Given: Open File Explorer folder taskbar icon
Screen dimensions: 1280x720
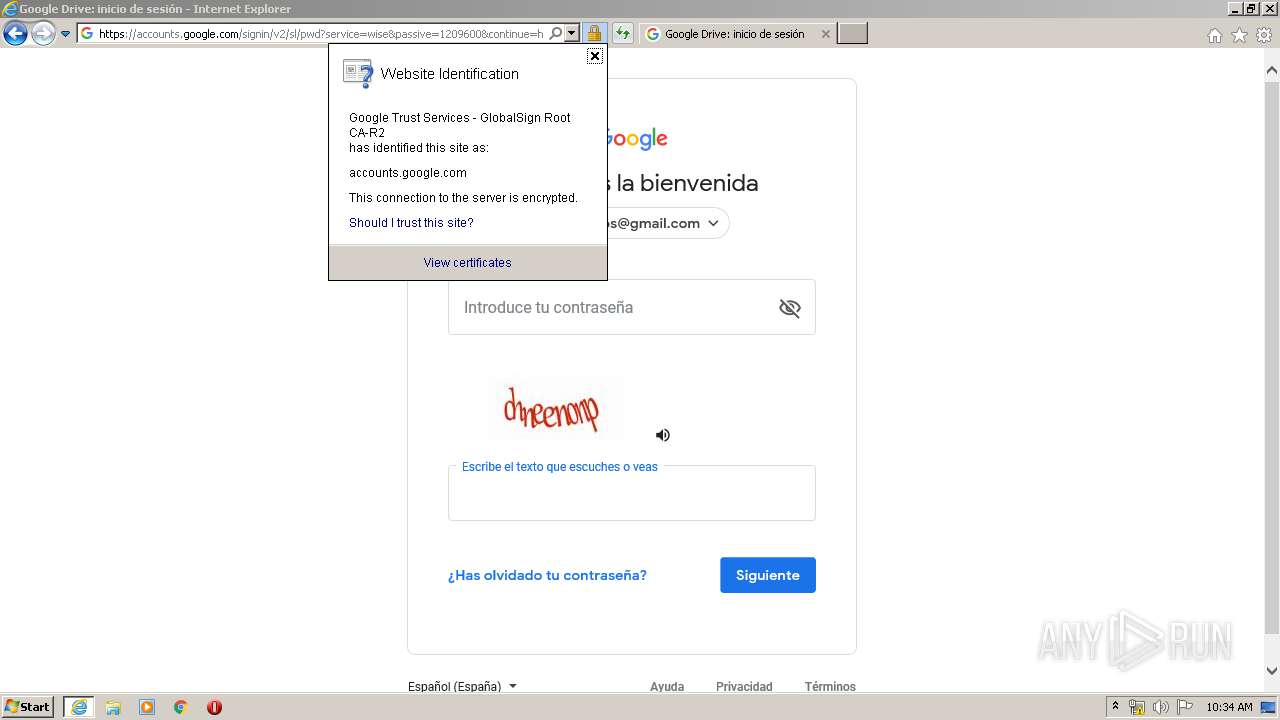Looking at the screenshot, I should click(113, 707).
